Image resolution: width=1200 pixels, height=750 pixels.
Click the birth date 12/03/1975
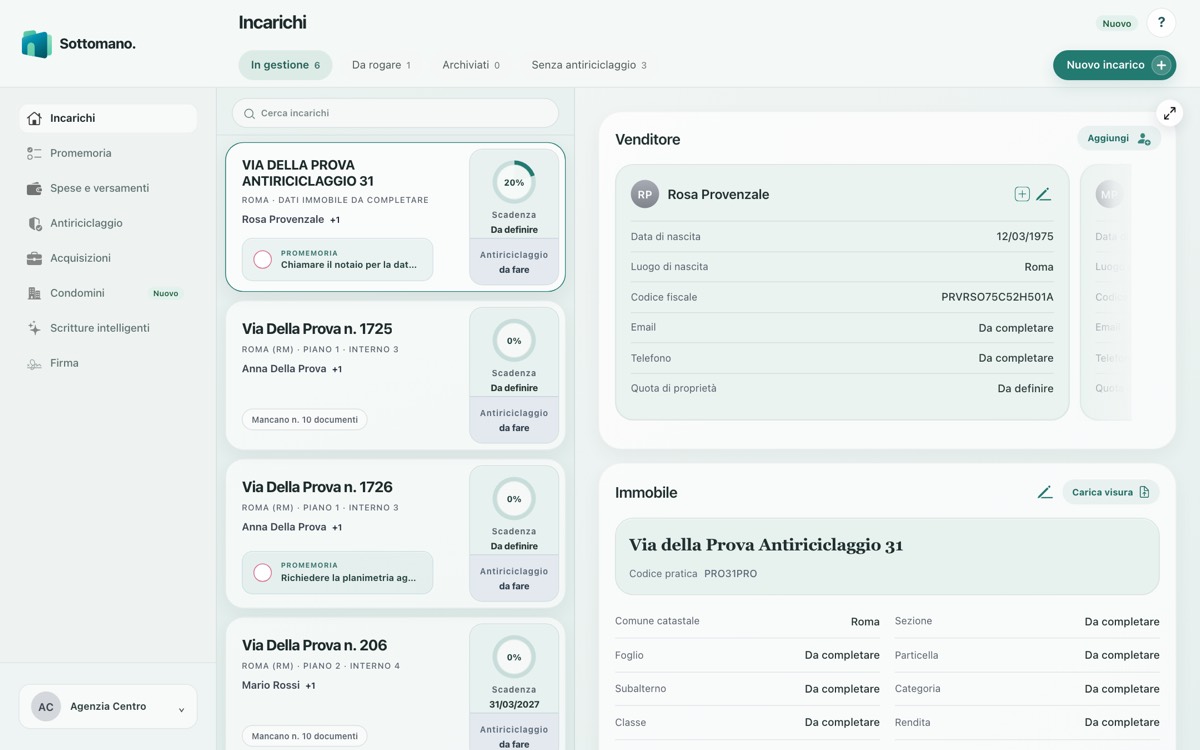click(1025, 237)
